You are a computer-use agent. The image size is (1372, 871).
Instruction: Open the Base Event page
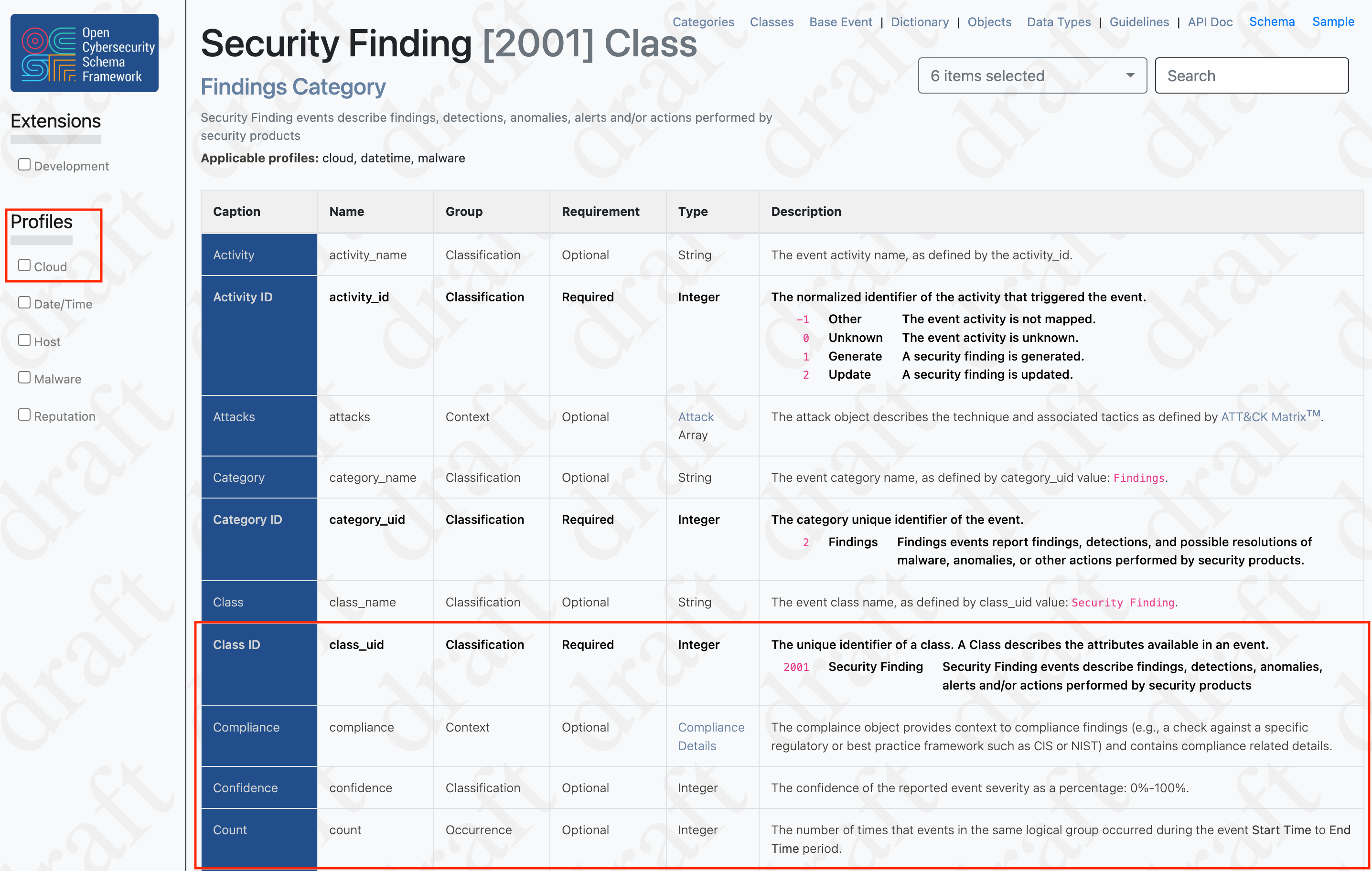point(840,21)
